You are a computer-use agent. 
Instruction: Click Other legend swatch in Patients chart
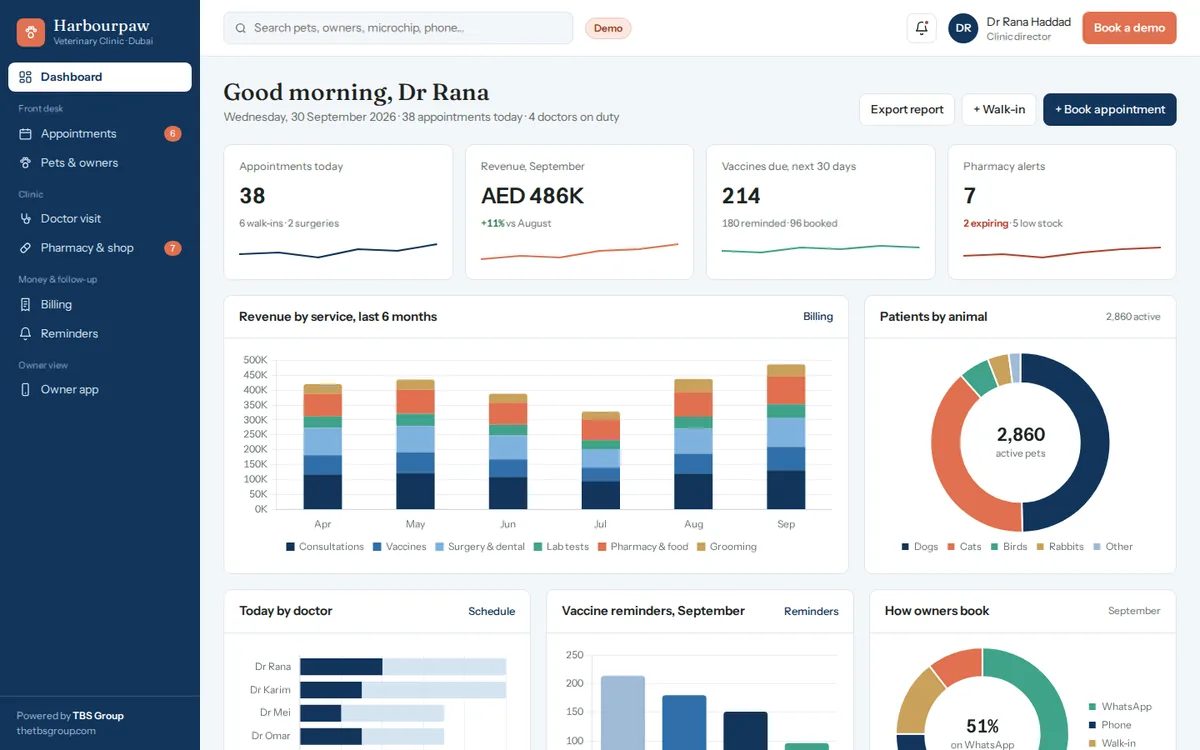point(1097,547)
